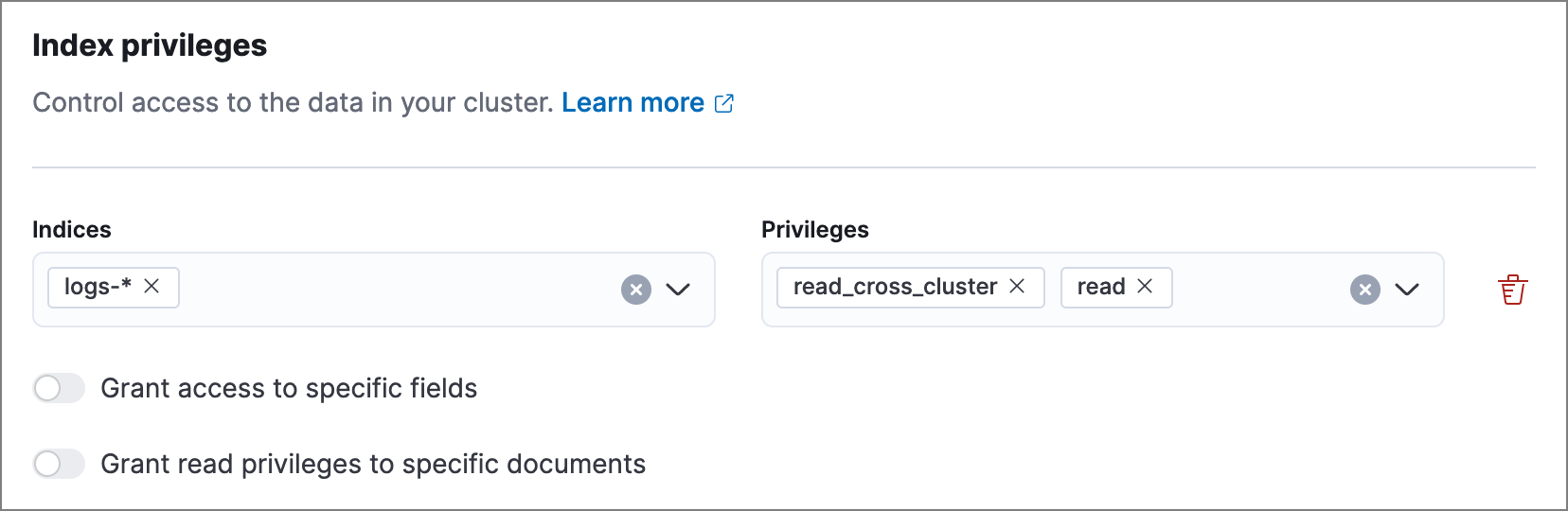Screen dimensions: 1568x511
Task: Select the read_cross_cluster chip label
Action: click(895, 287)
